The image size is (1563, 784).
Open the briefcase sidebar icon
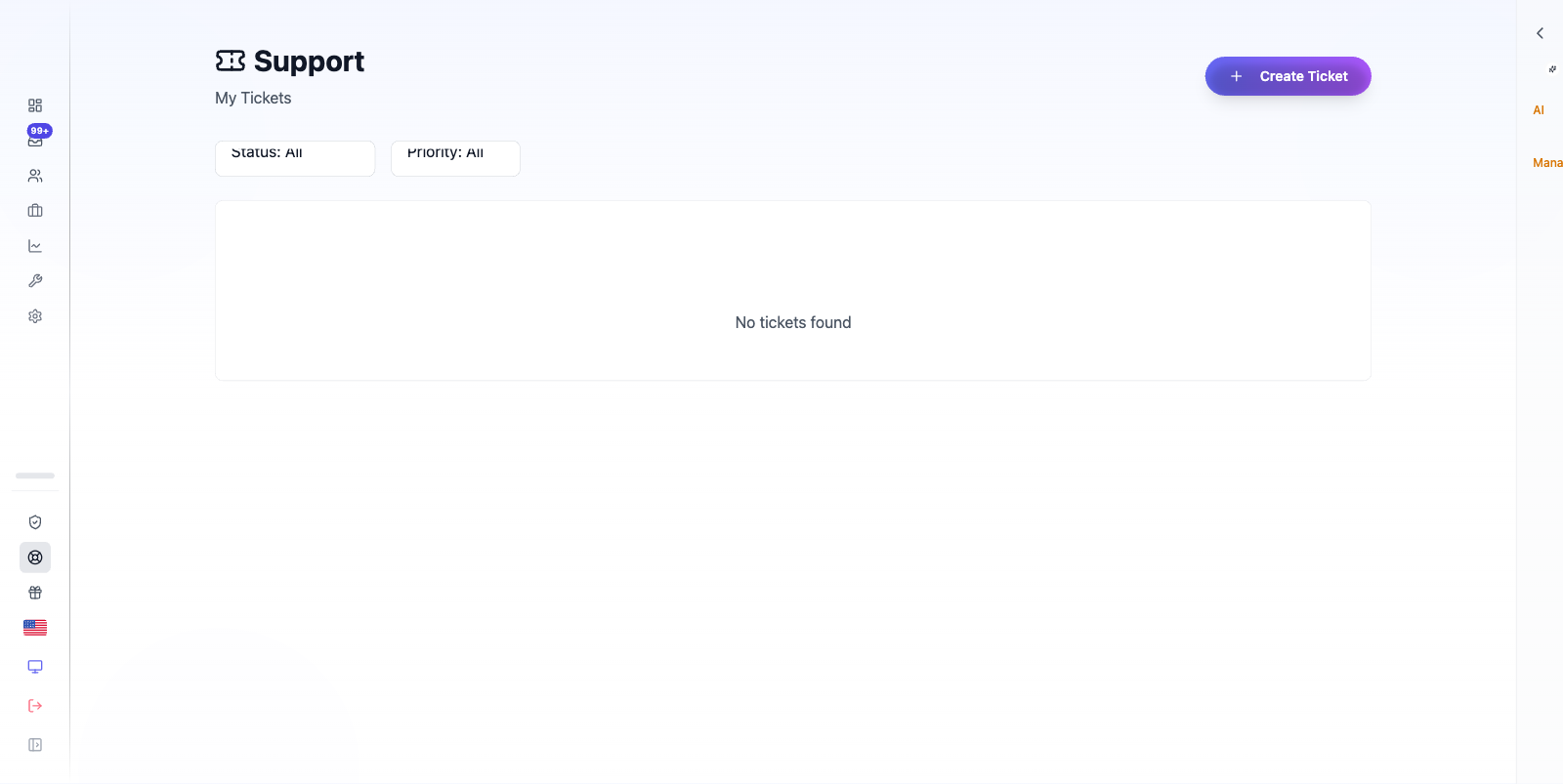pos(35,211)
